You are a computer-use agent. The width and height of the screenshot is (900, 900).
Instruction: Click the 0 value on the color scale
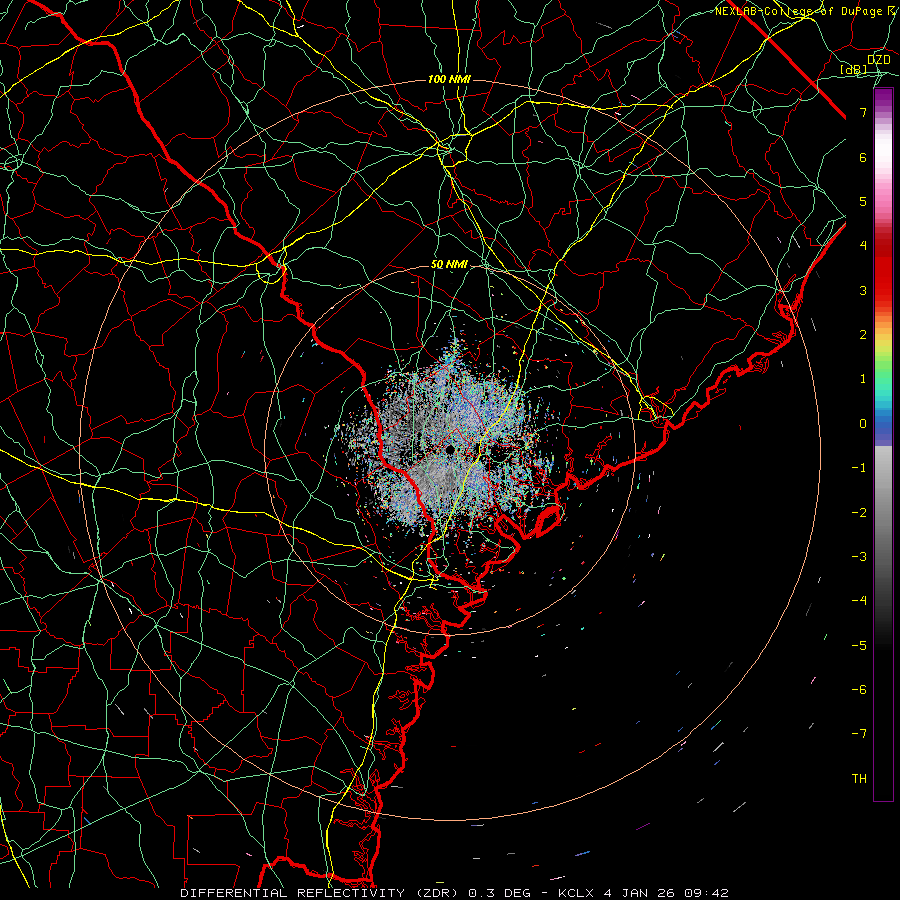863,424
